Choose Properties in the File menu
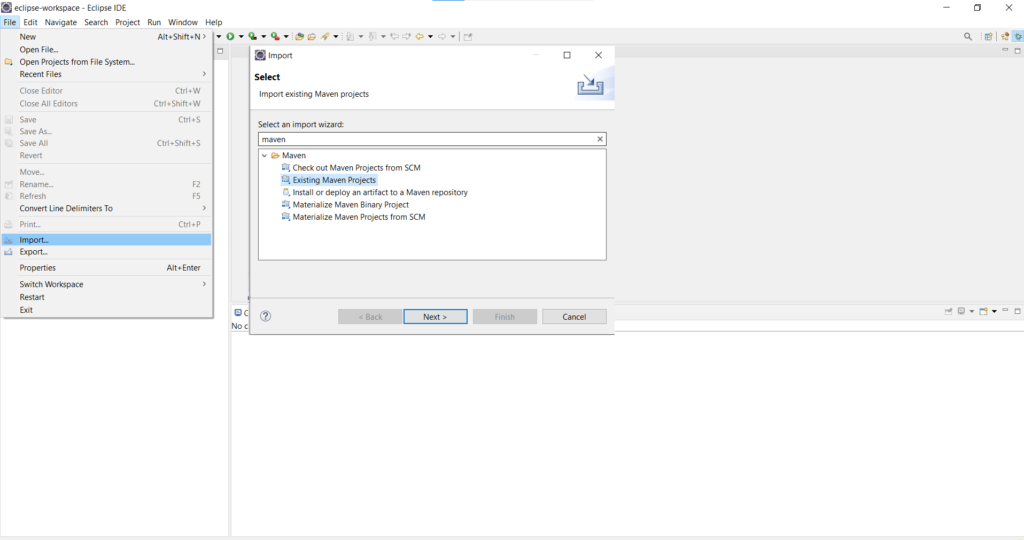The width and height of the screenshot is (1024, 540). (x=107, y=268)
